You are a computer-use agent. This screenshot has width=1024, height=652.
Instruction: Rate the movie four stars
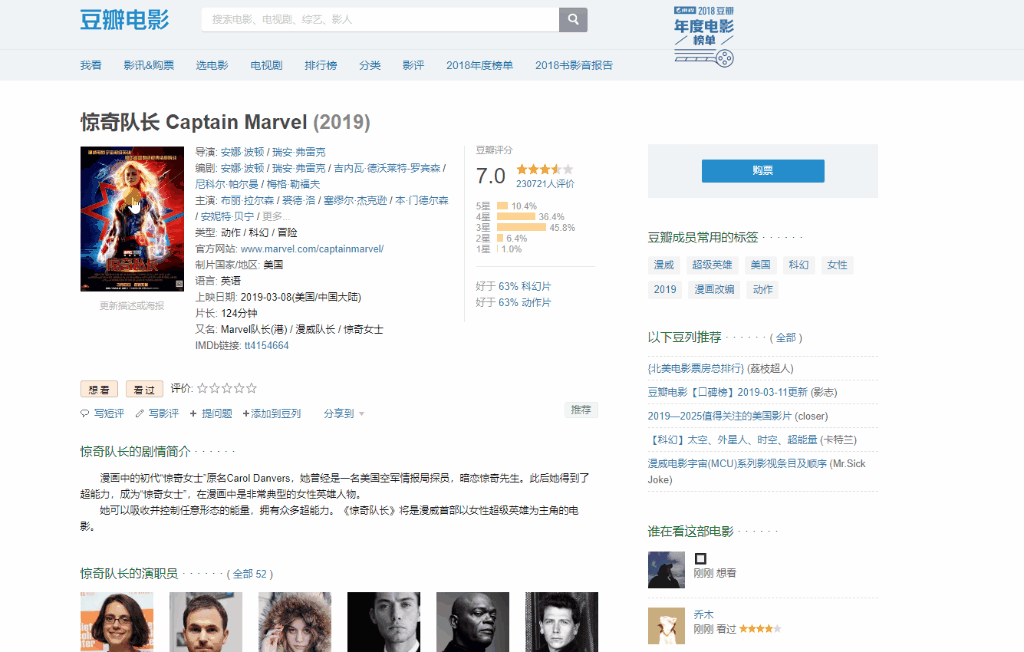[x=240, y=388]
